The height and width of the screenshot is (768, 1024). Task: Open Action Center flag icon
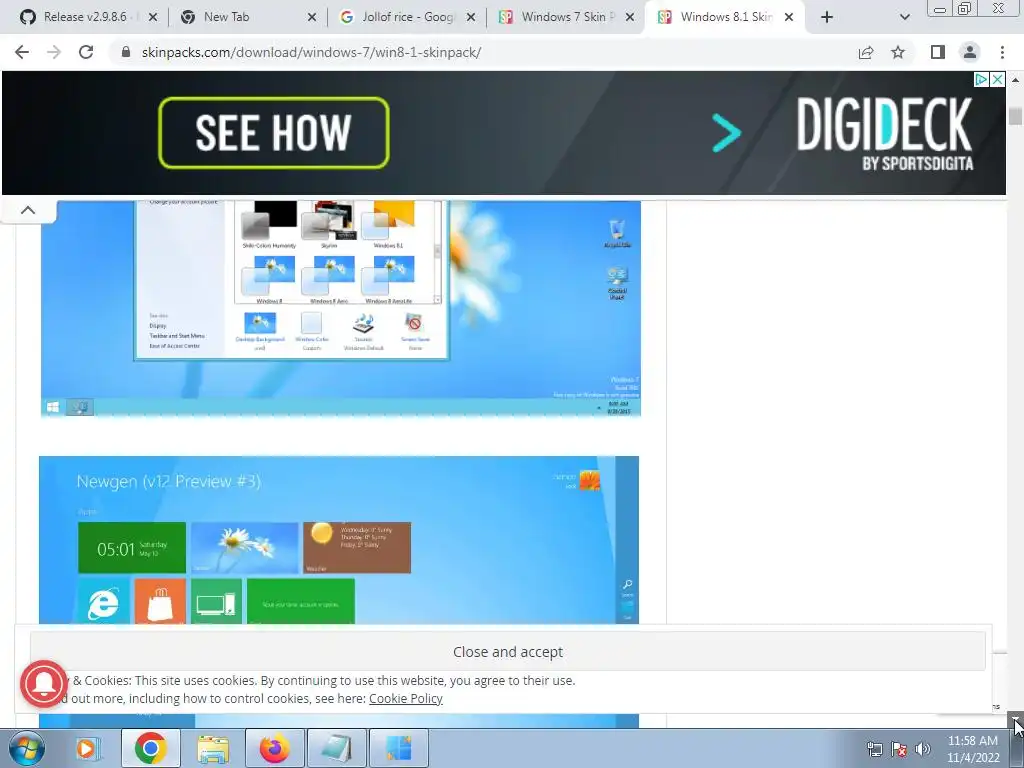tap(899, 749)
